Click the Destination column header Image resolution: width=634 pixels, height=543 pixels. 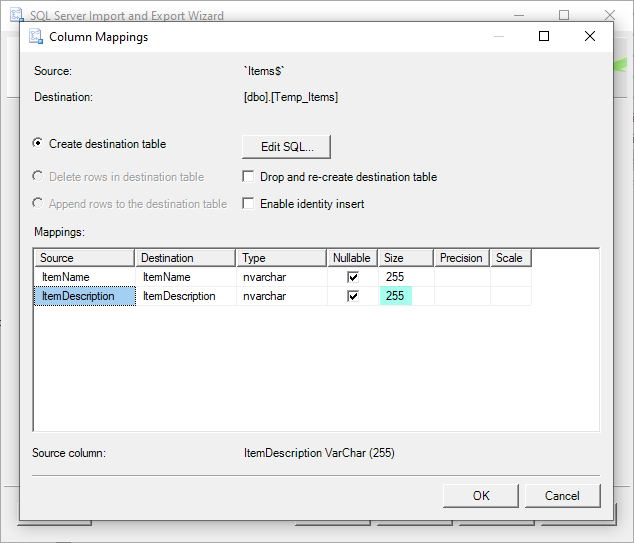[x=185, y=258]
